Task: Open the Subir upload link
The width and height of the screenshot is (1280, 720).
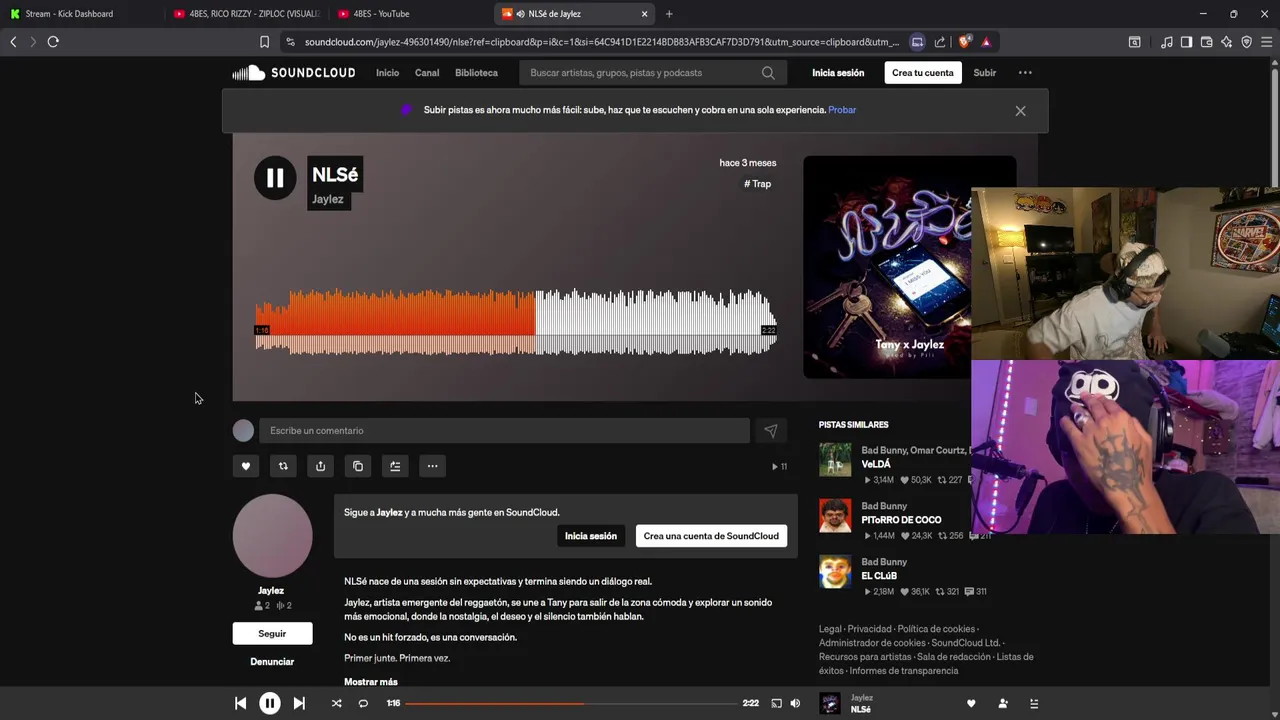Action: coord(985,73)
